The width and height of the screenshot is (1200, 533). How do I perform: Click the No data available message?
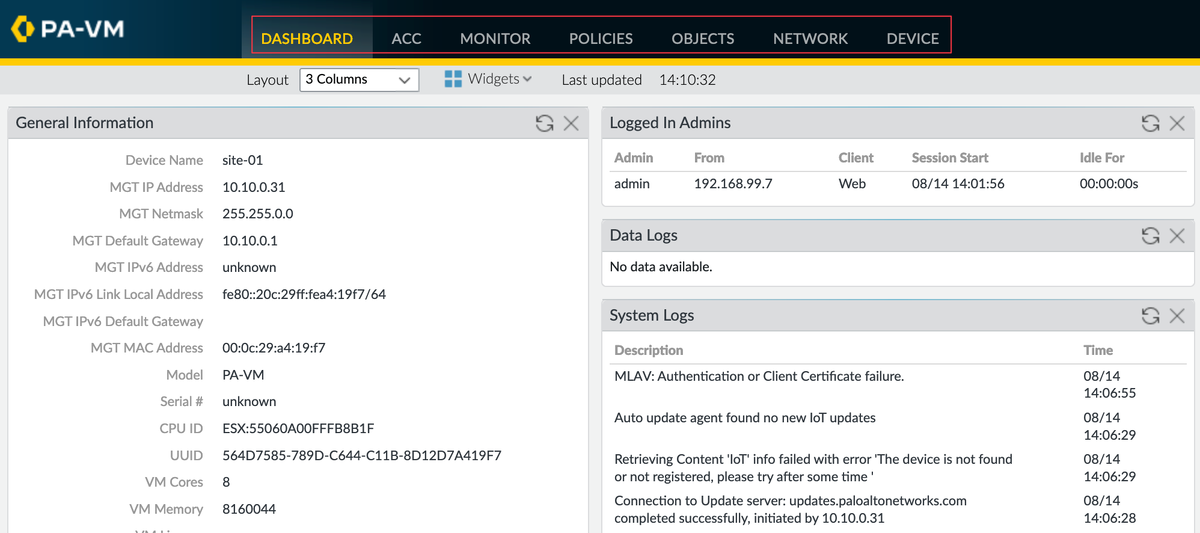click(661, 267)
